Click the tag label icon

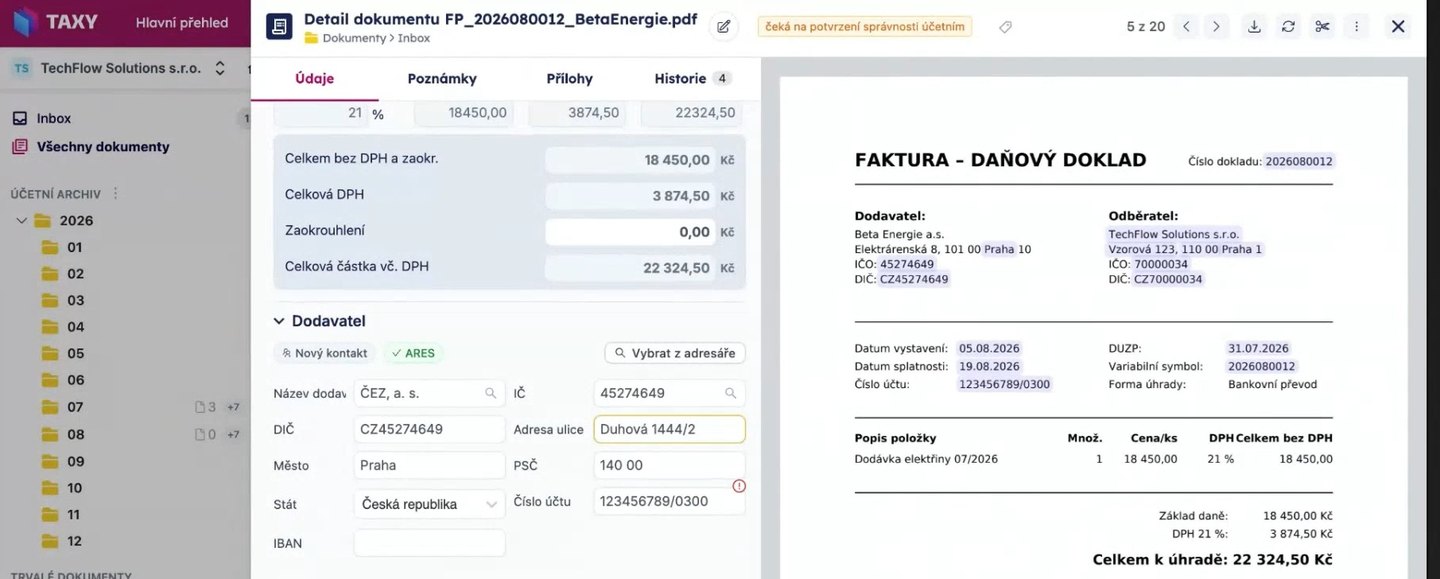(x=1005, y=27)
